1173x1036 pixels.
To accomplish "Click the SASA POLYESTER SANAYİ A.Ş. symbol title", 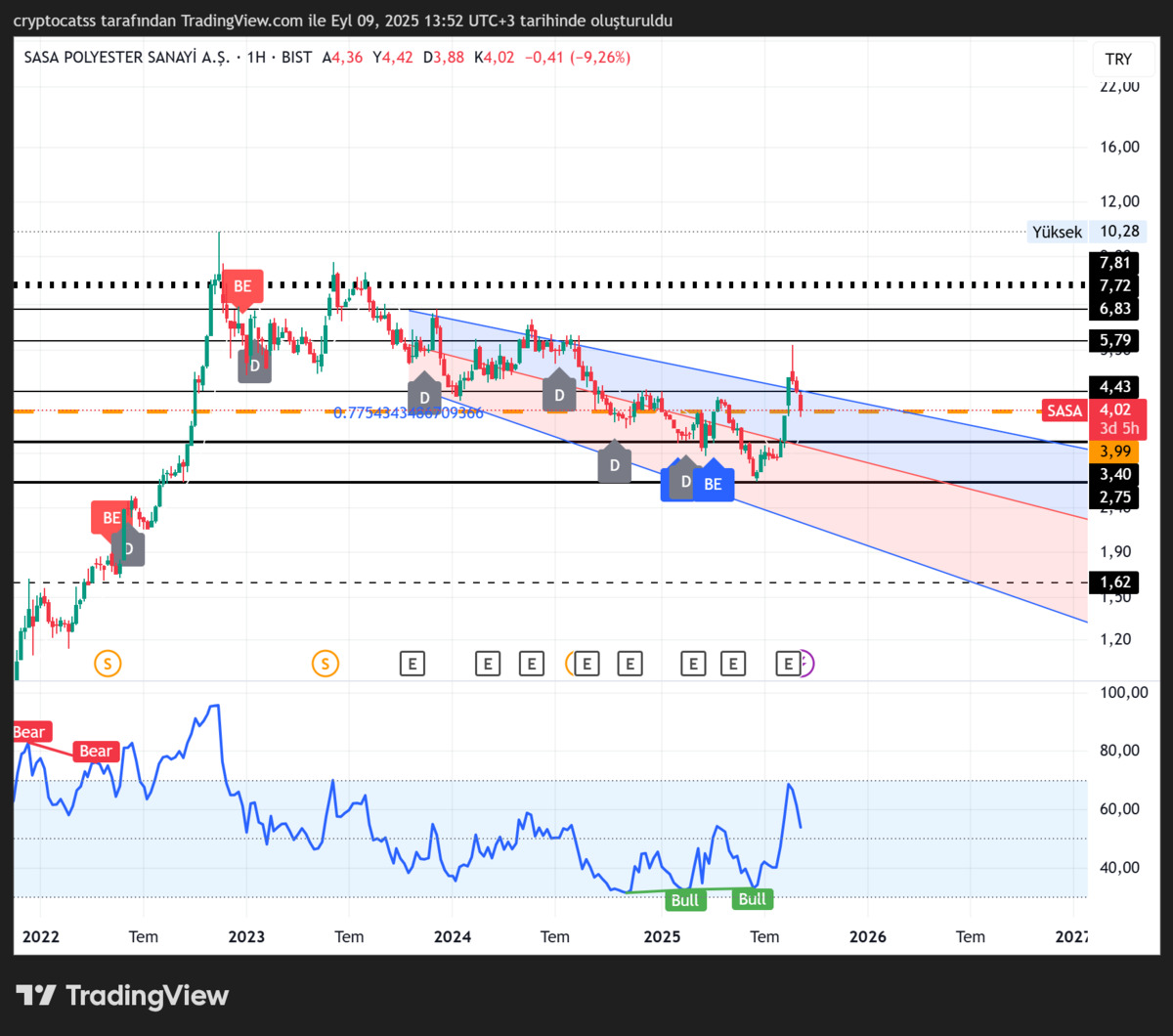I will coord(126,58).
